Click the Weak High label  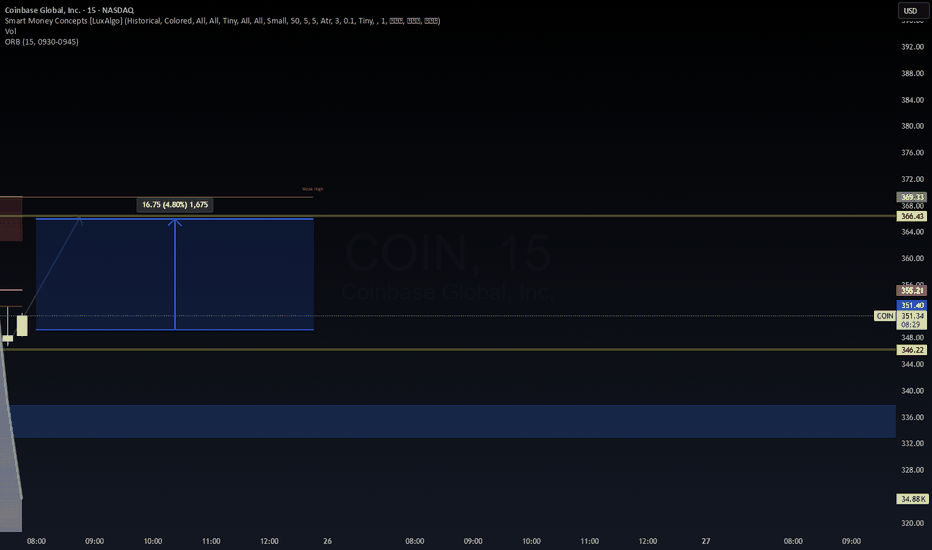click(x=313, y=189)
